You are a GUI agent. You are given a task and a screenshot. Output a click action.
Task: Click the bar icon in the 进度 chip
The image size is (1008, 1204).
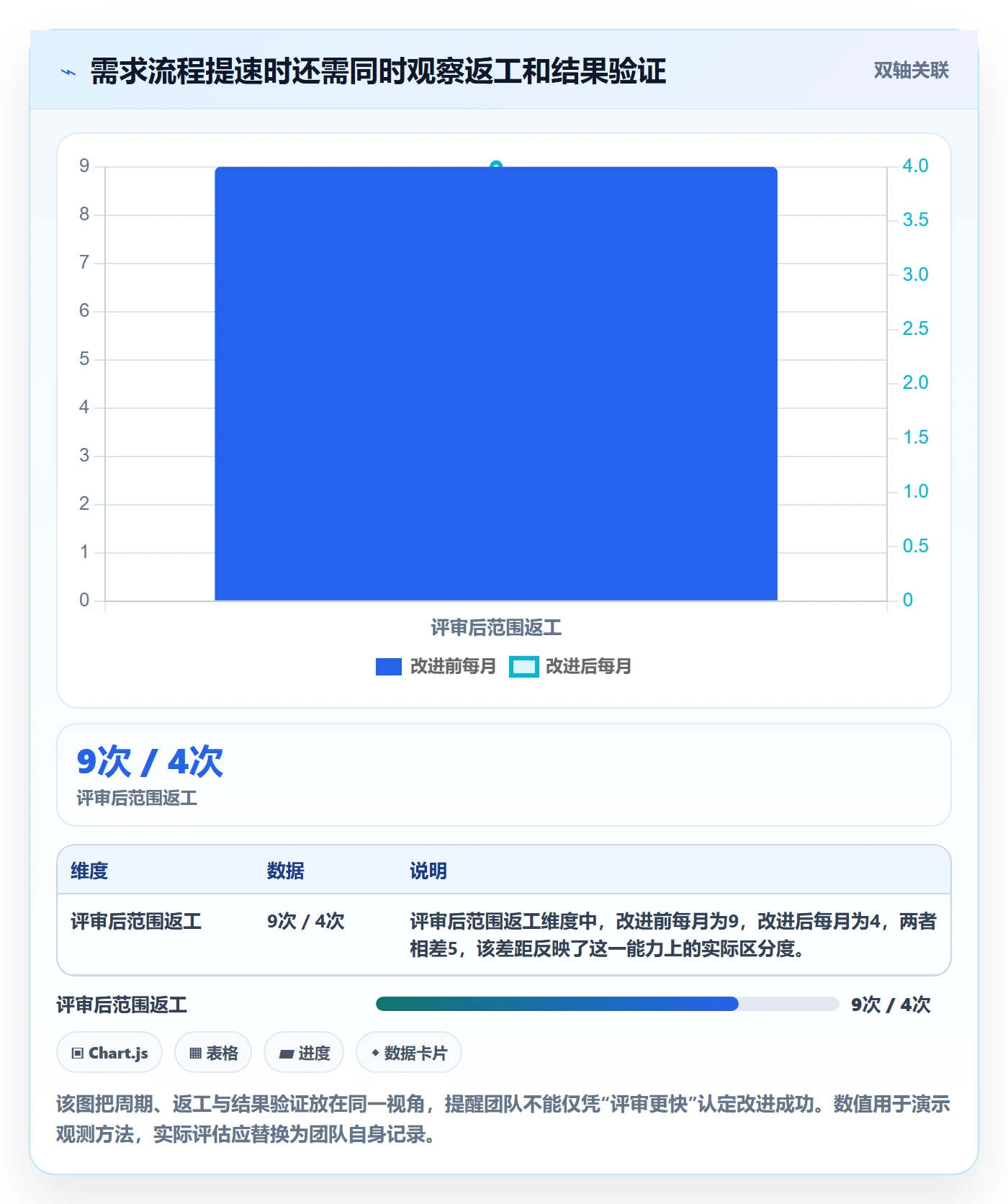click(286, 1054)
